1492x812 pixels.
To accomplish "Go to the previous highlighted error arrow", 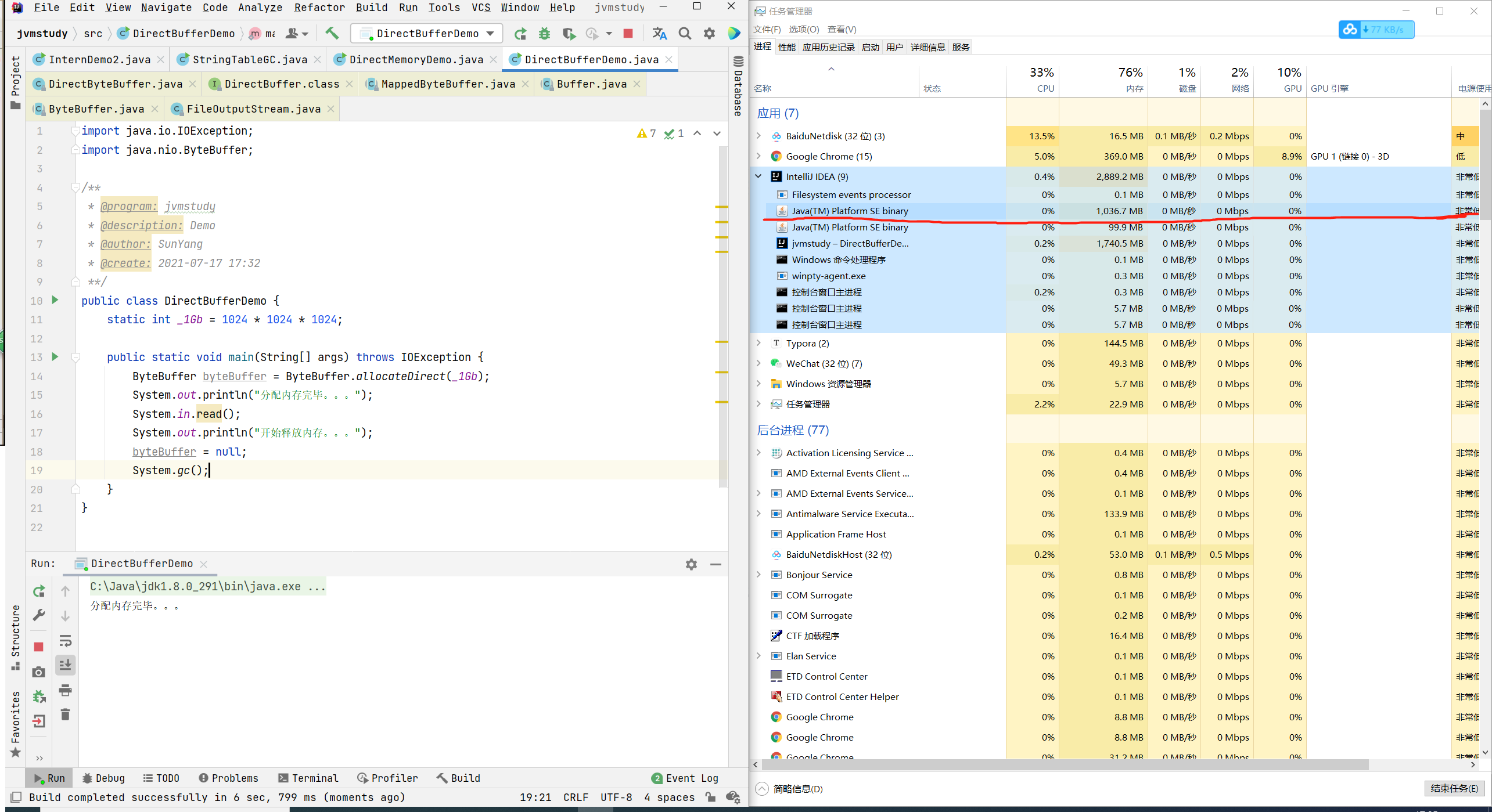I will [697, 133].
